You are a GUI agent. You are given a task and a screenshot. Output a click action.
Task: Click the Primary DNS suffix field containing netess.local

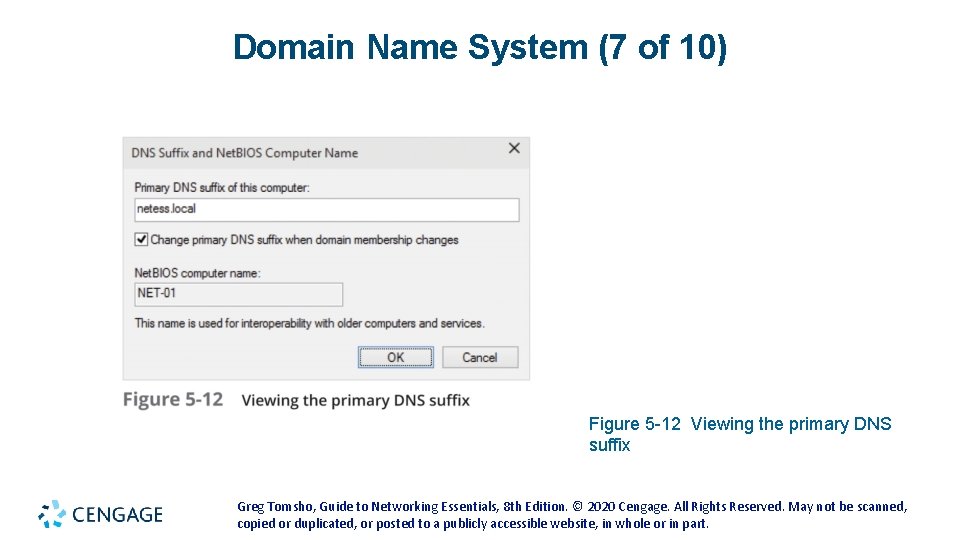point(327,209)
